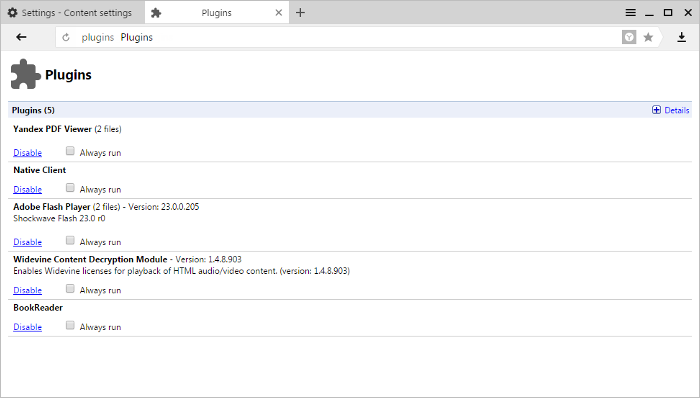Click the Plugins (5) header text
This screenshot has width=700, height=398.
(33, 110)
